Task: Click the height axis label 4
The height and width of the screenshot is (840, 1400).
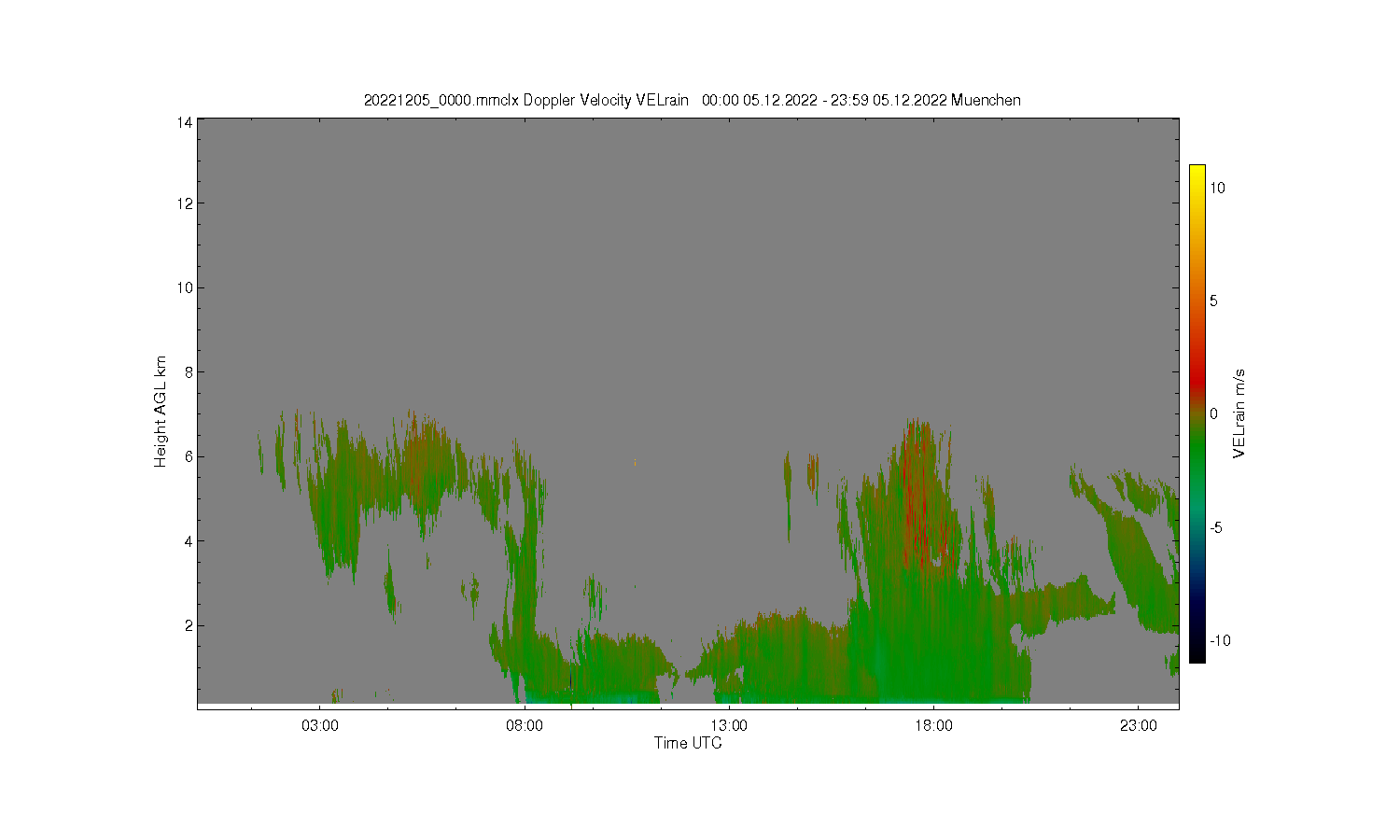Action: (x=189, y=540)
